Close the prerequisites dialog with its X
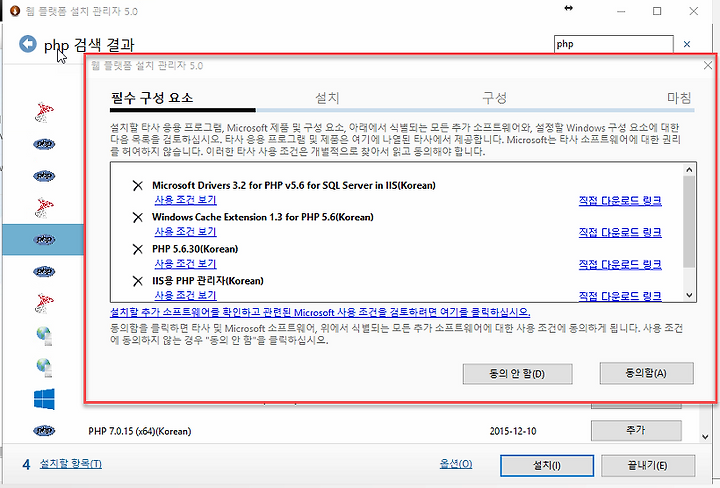Image resolution: width=720 pixels, height=488 pixels. point(708,66)
